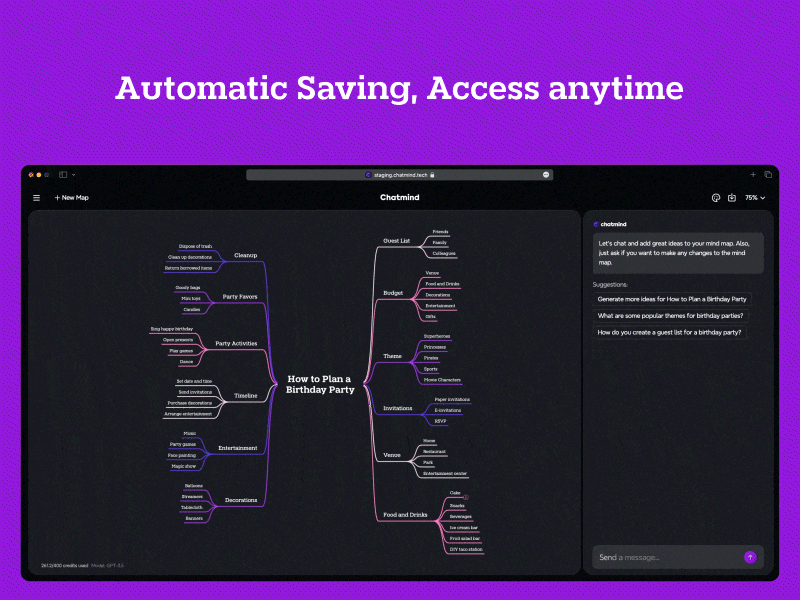Click the Set date and time node

pyautogui.click(x=194, y=381)
